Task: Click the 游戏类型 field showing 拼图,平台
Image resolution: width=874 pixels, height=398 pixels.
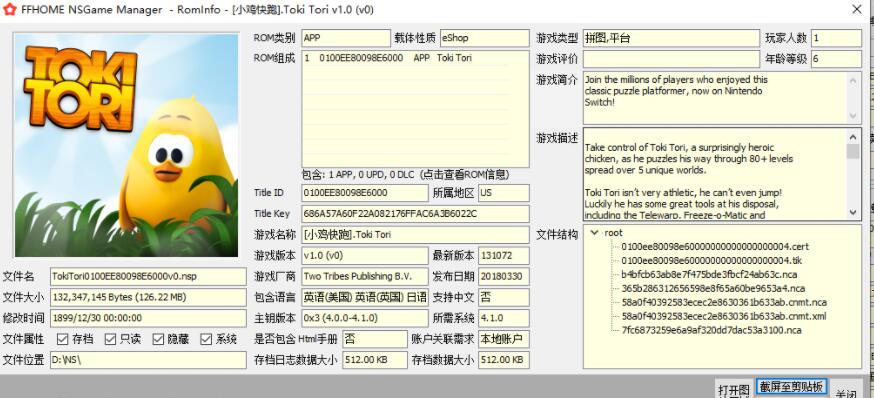Action: pos(672,38)
